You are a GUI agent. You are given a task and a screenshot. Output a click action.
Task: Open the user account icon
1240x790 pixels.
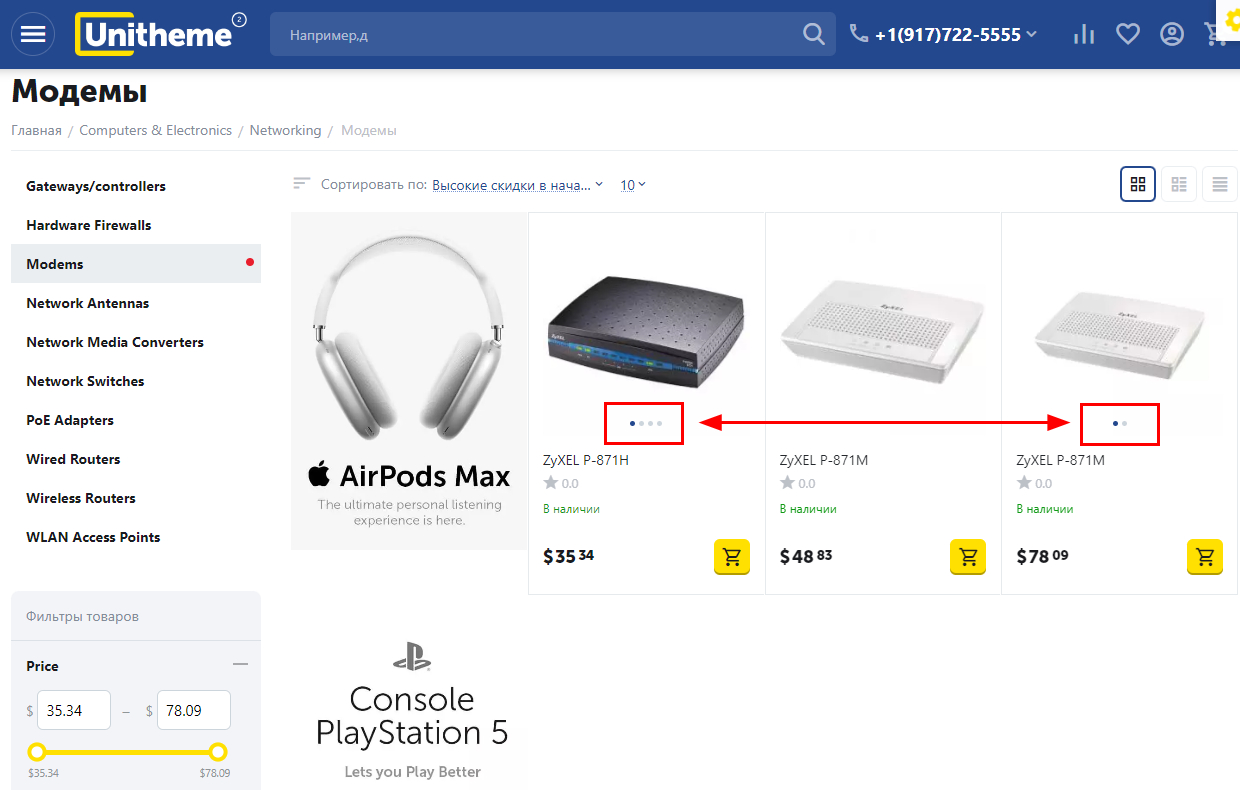coord(1171,34)
